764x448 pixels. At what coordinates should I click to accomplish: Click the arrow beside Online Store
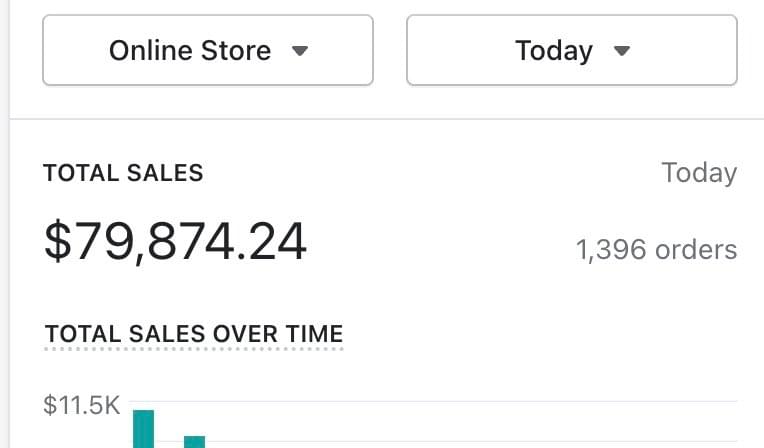coord(299,51)
